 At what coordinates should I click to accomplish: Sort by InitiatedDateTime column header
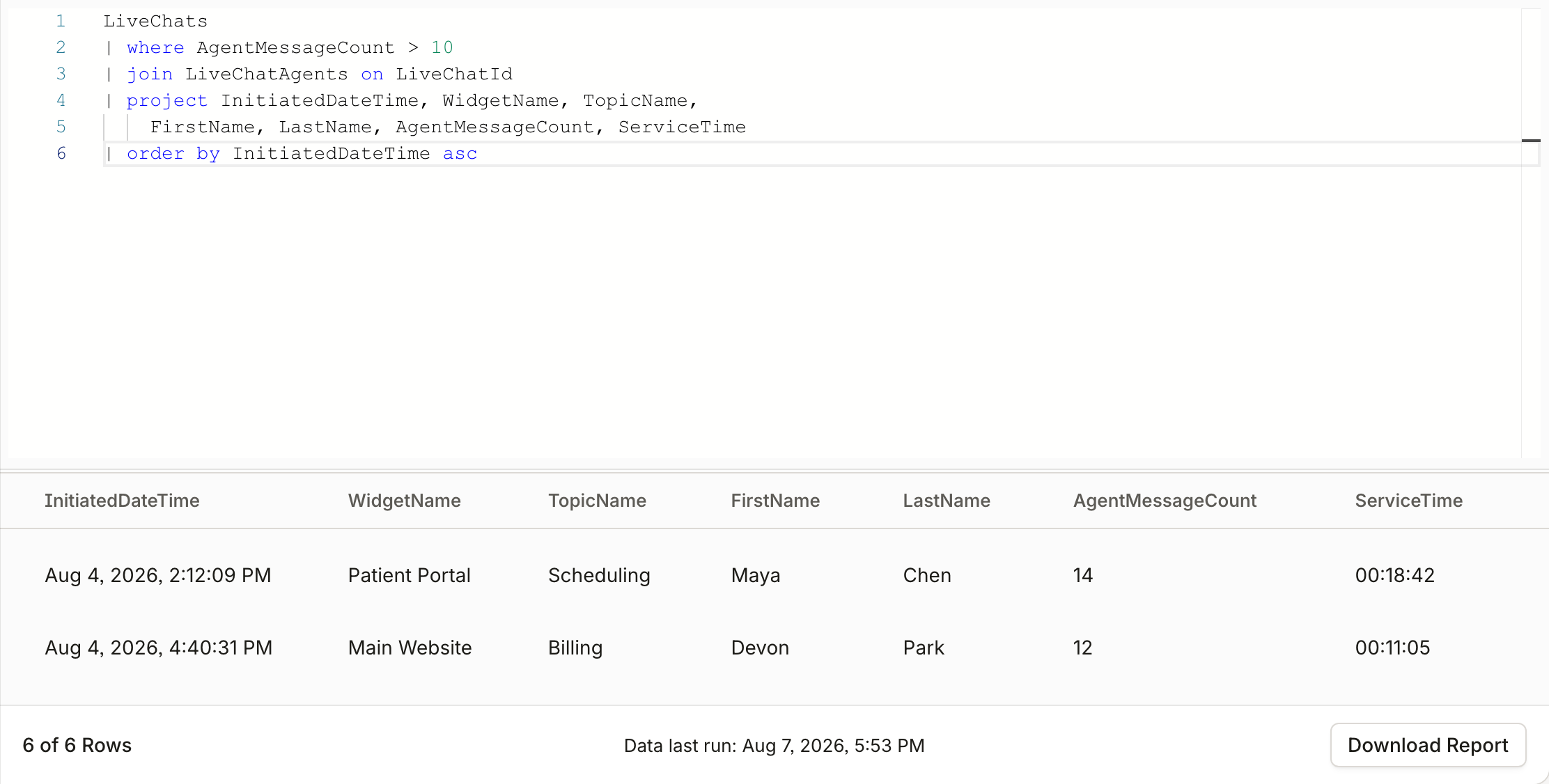tap(122, 501)
